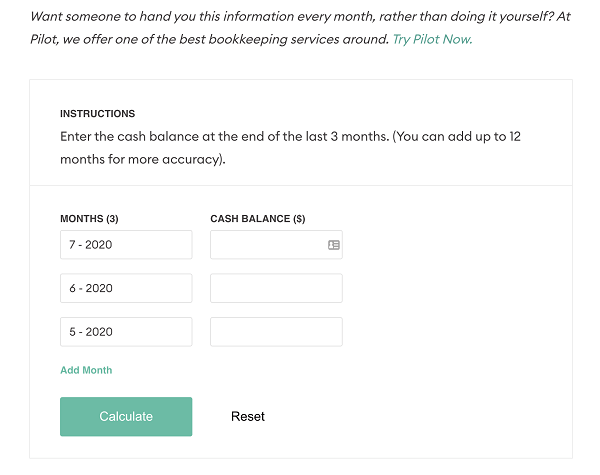Focus the cash balance input for 6 - 2020

tap(276, 288)
